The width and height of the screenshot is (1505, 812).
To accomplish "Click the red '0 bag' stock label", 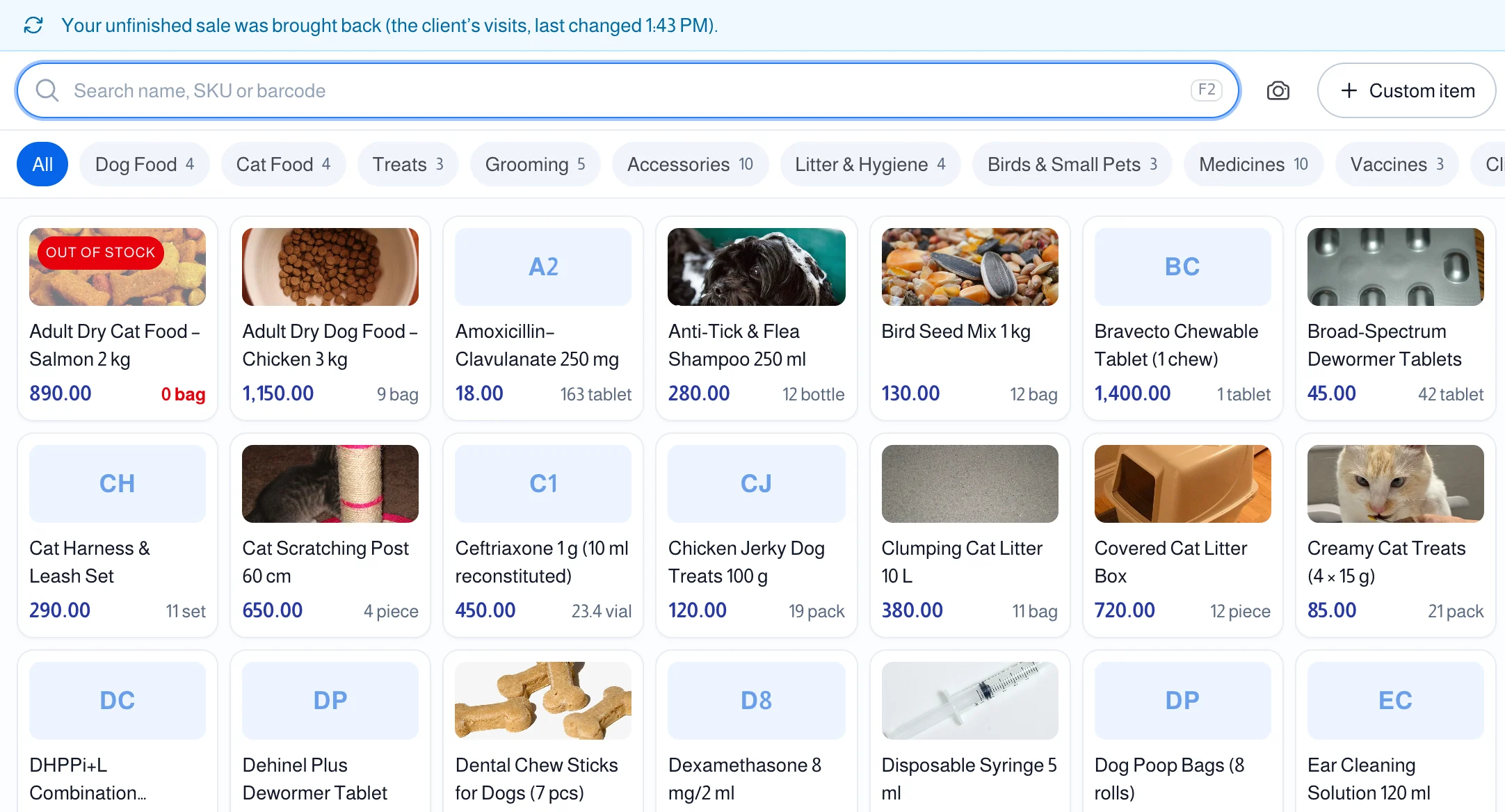I will click(183, 394).
